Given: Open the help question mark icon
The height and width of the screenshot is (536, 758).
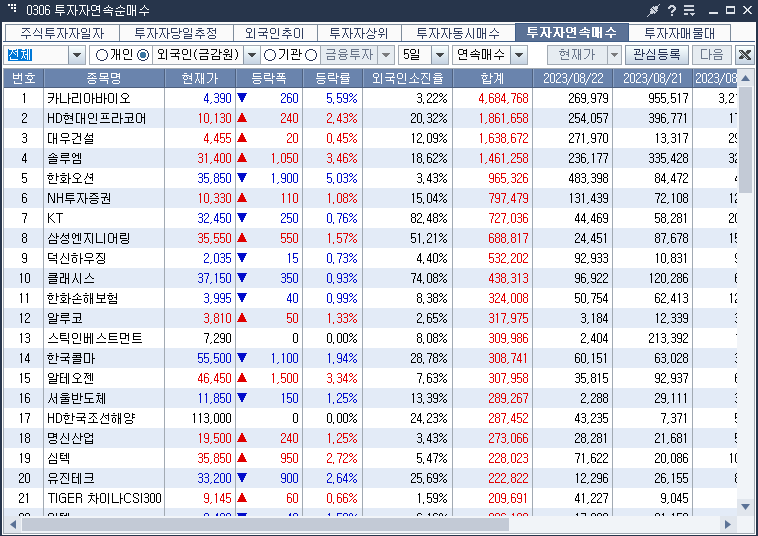Looking at the screenshot, I should coord(672,10).
